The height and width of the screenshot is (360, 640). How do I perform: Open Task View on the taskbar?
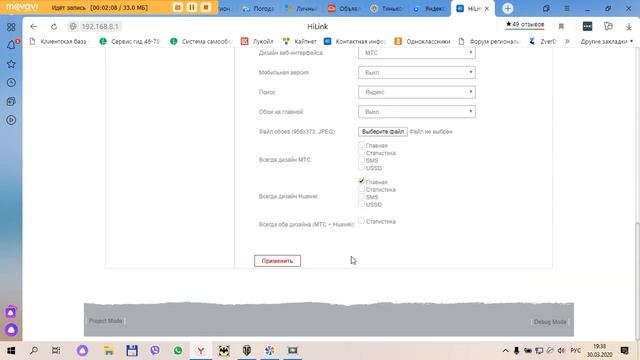point(56,351)
